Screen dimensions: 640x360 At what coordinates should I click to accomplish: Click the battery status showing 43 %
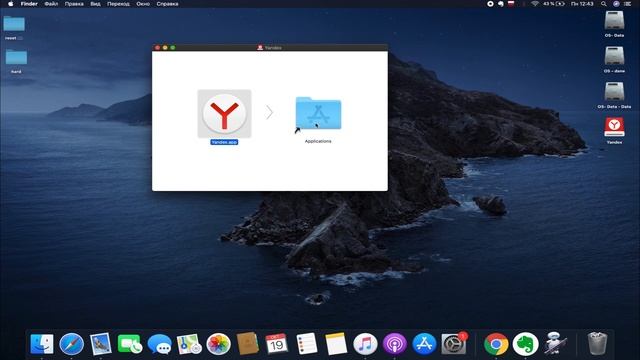tap(554, 4)
